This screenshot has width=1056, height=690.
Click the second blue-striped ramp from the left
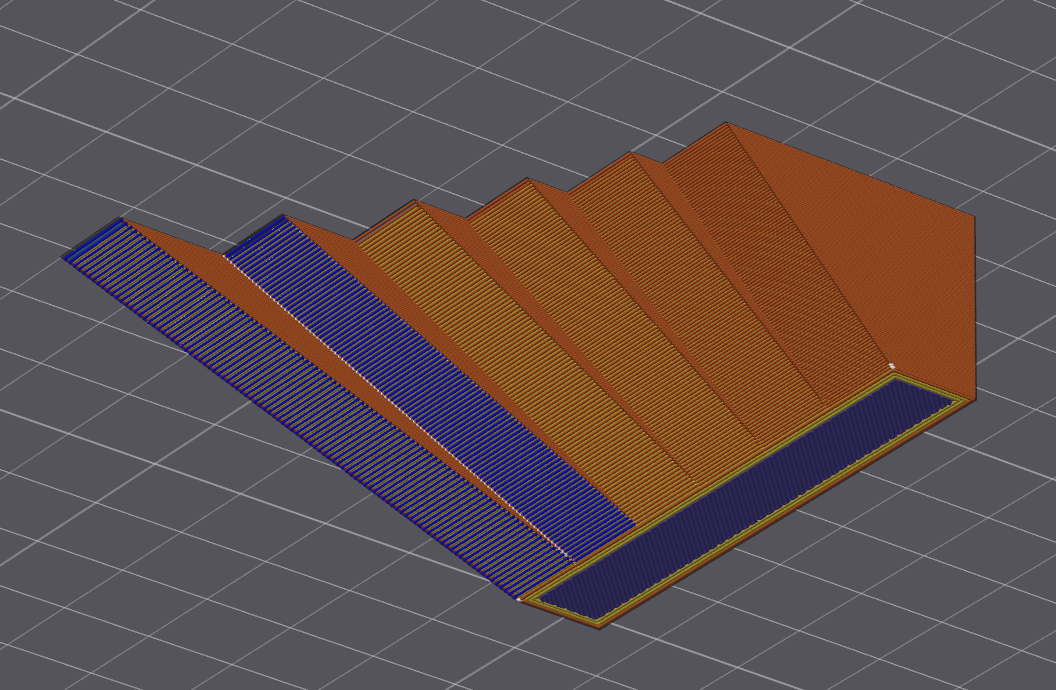[431, 387]
